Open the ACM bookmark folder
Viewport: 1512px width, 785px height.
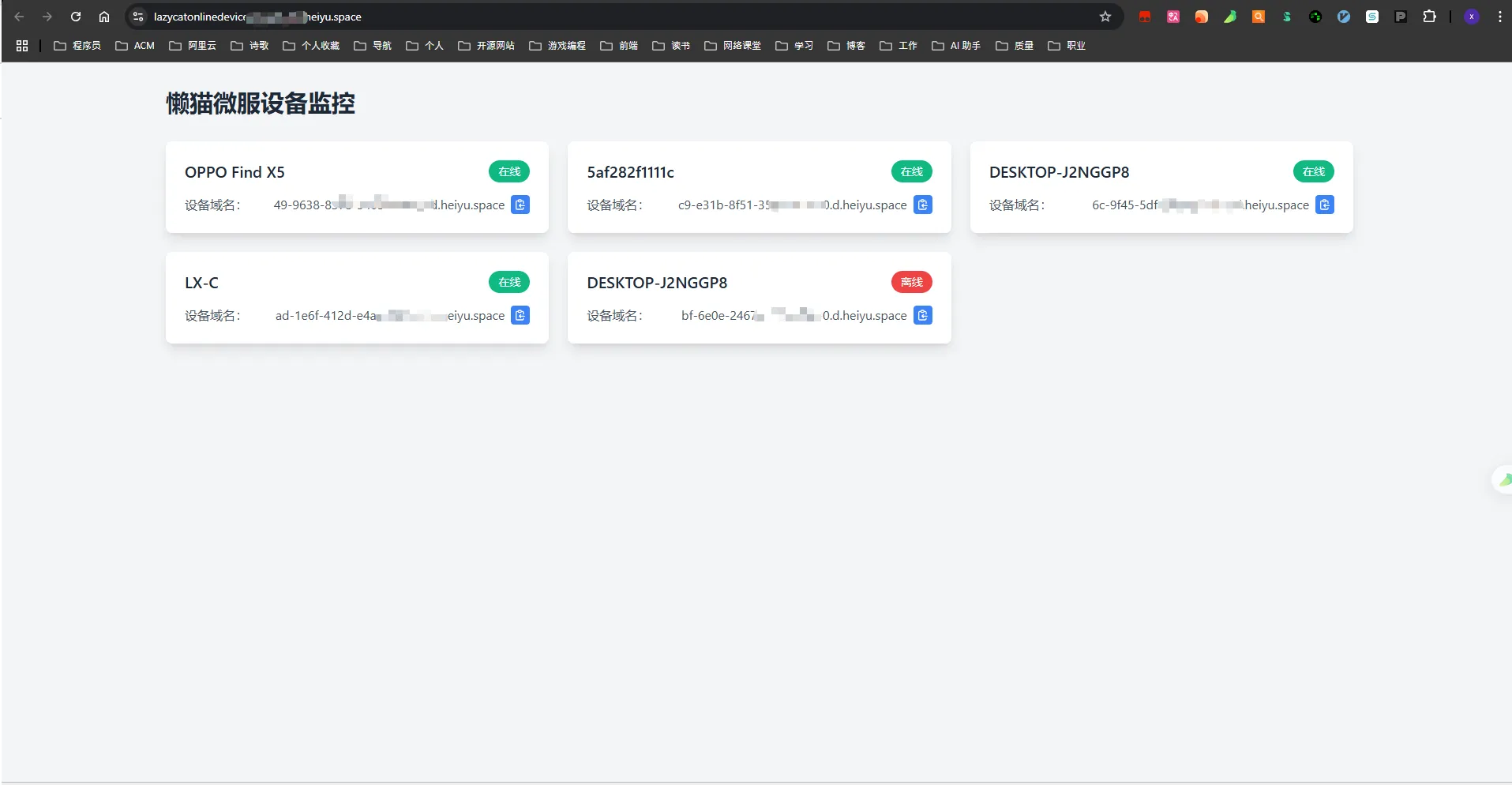click(x=135, y=46)
